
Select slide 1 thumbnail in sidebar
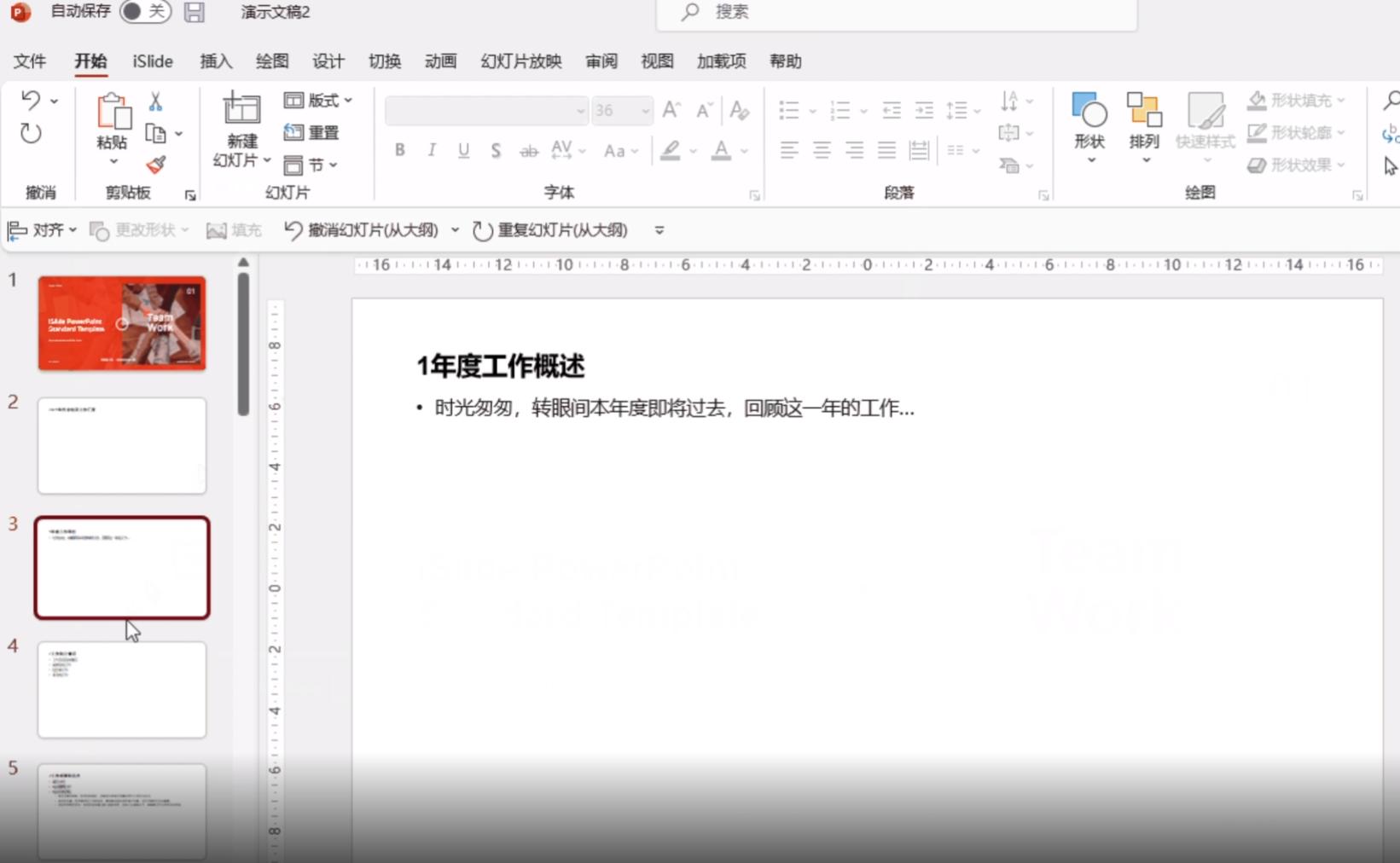(121, 322)
